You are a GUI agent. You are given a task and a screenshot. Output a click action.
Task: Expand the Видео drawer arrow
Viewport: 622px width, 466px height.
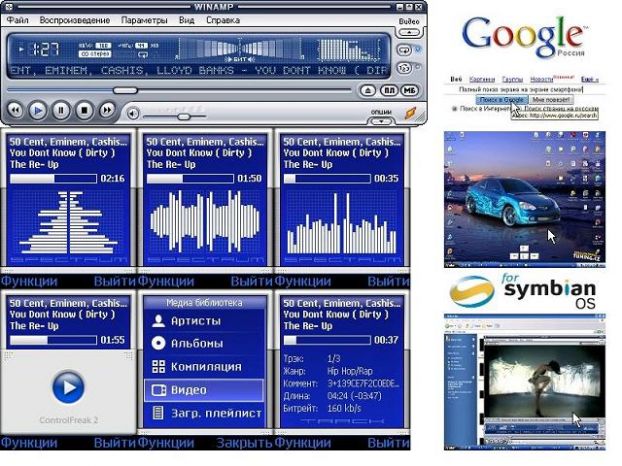(409, 32)
